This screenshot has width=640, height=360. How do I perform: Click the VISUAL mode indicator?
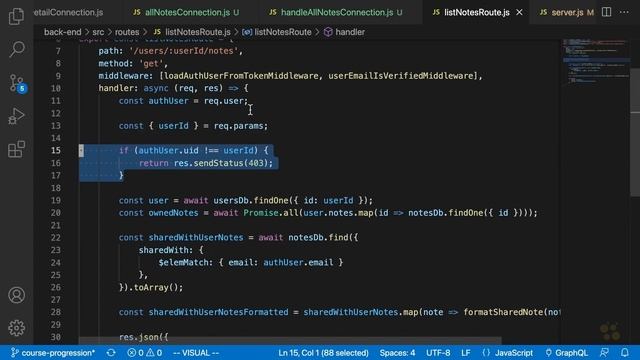click(x=196, y=353)
